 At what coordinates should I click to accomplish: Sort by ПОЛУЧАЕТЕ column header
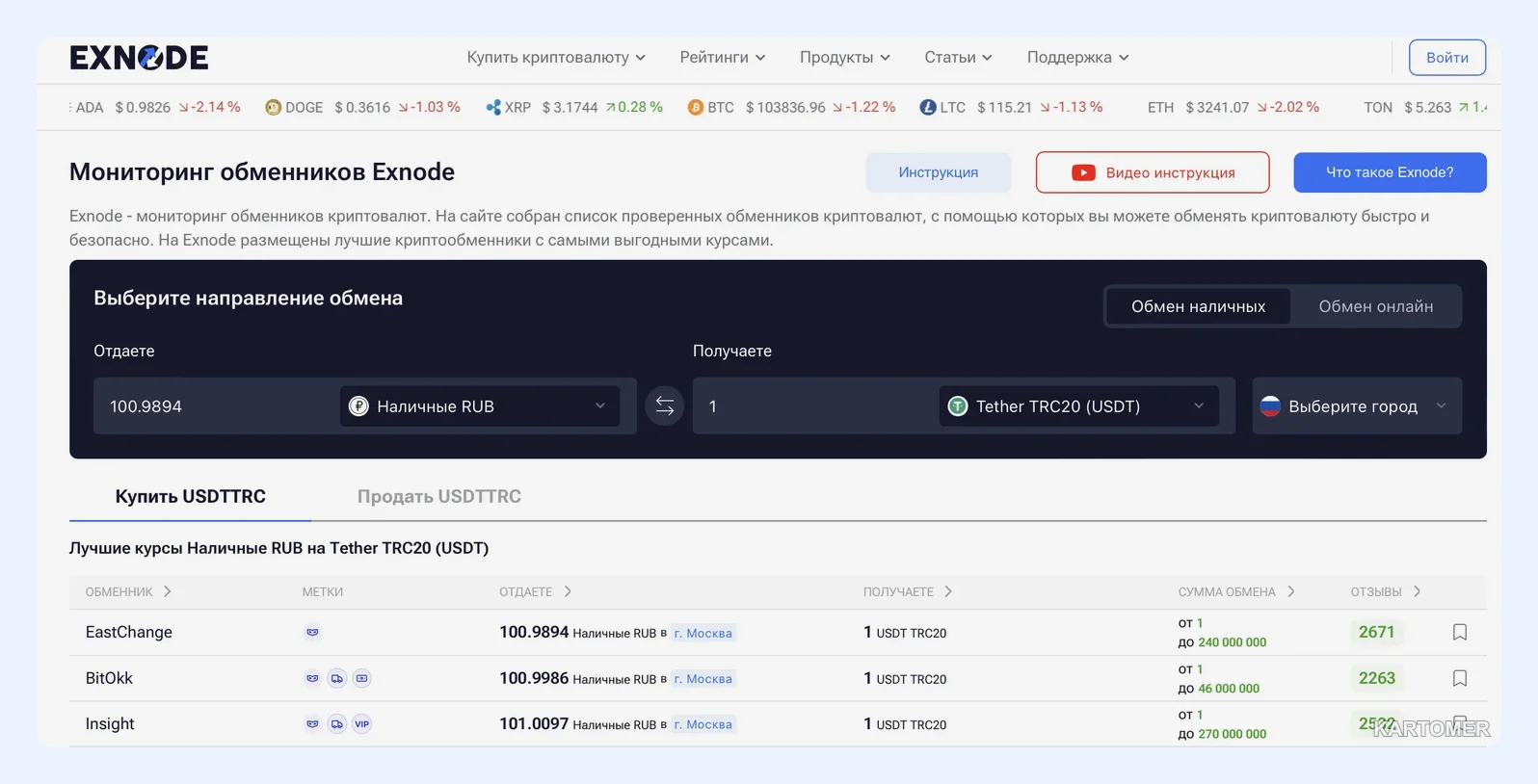point(907,591)
